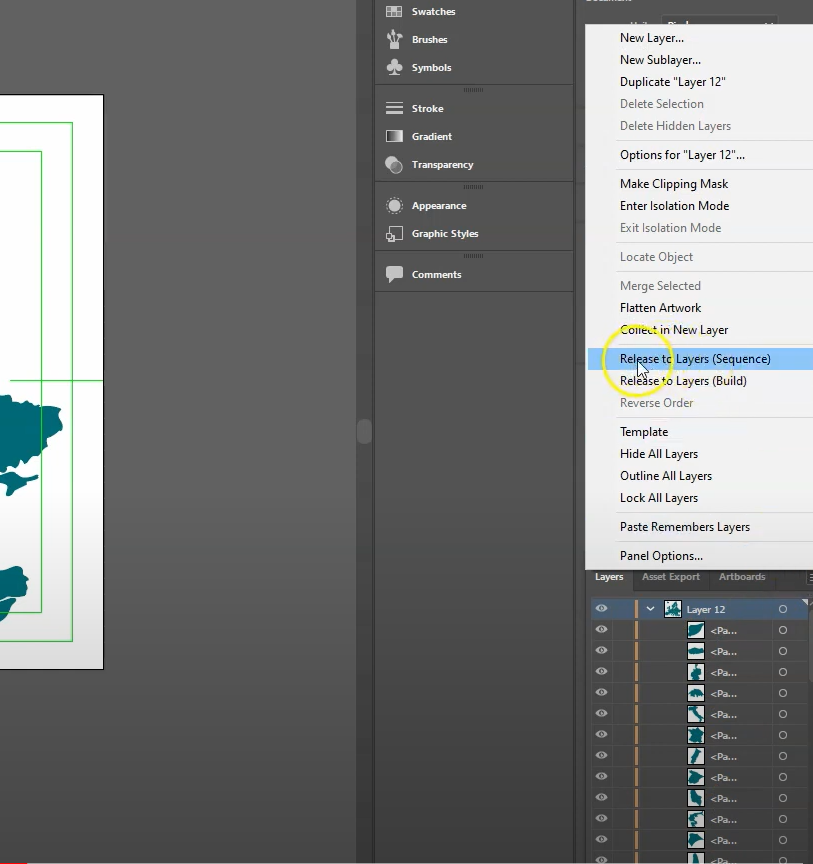The height and width of the screenshot is (864, 813).
Task: Choose Duplicate "Layer 12" from menu
Action: pos(672,82)
